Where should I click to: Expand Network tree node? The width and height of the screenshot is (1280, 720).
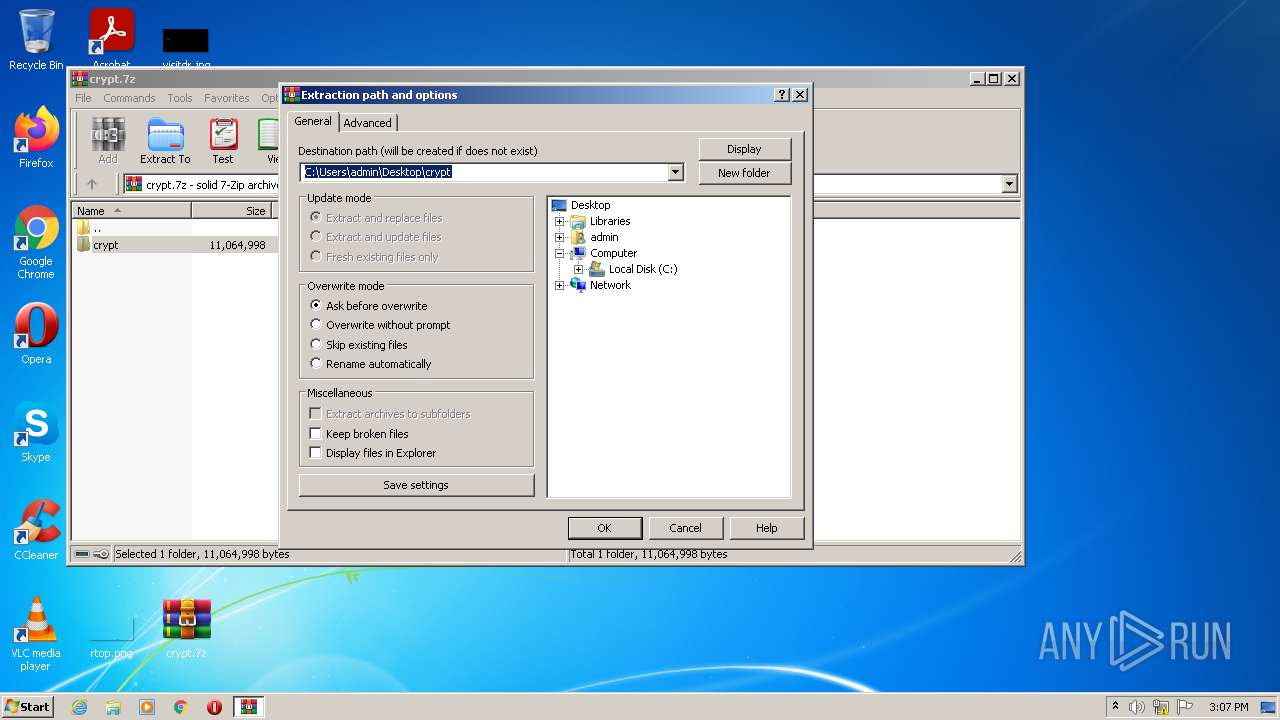[x=560, y=285]
